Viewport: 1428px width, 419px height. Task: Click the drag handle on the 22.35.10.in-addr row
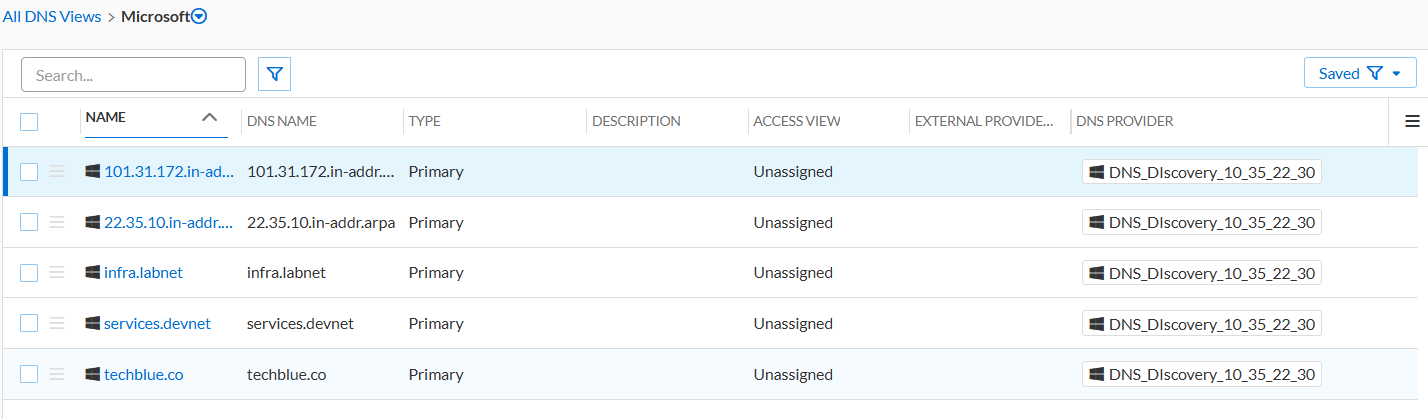pyautogui.click(x=57, y=222)
